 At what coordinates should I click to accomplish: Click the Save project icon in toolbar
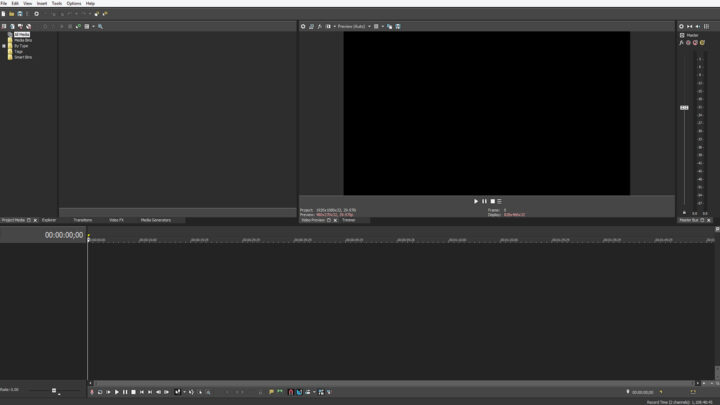[19, 14]
